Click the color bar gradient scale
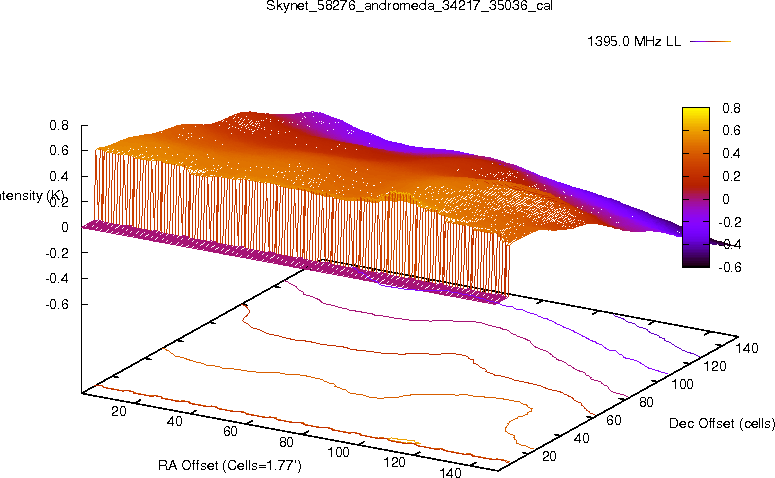This screenshot has width=775, height=478. [x=695, y=187]
